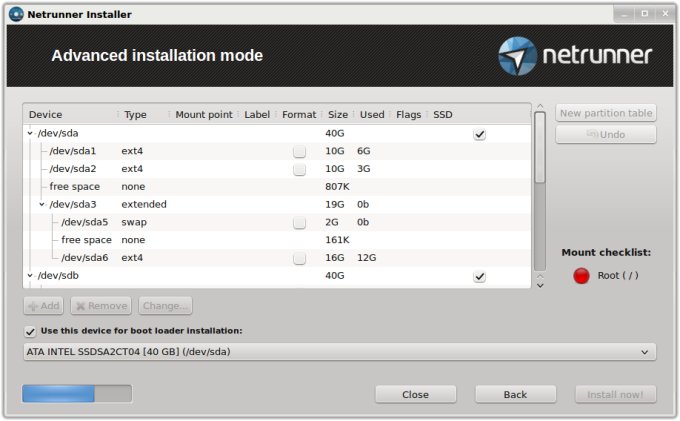The width and height of the screenshot is (680, 421).
Task: Click the Root ( / ) checklist label
Action: (618, 276)
